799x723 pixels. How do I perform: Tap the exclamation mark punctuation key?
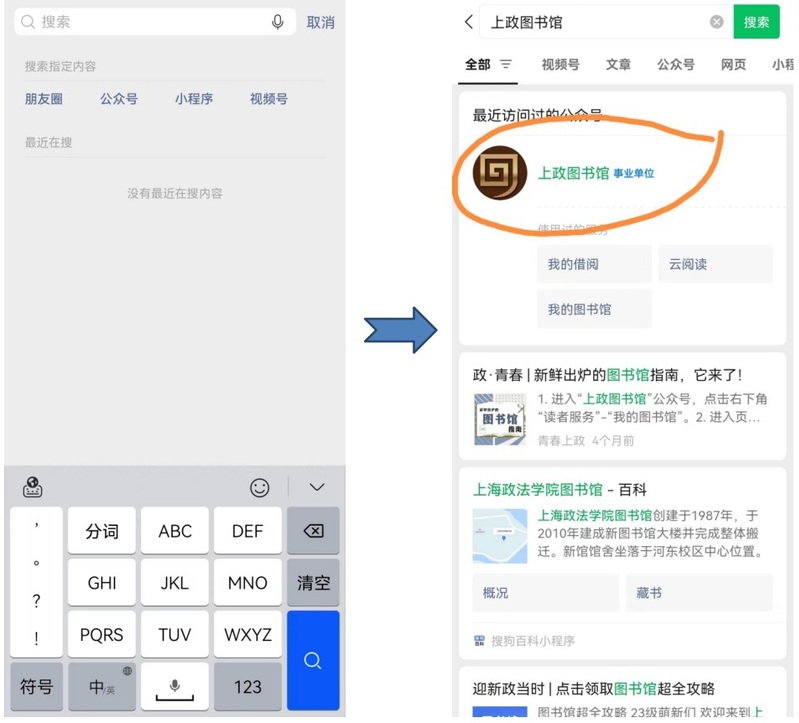36,638
